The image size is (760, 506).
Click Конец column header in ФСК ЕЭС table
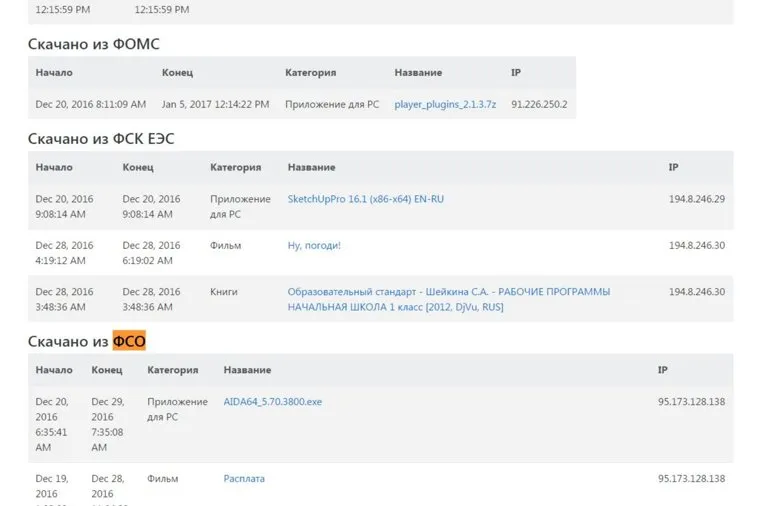click(x=140, y=168)
